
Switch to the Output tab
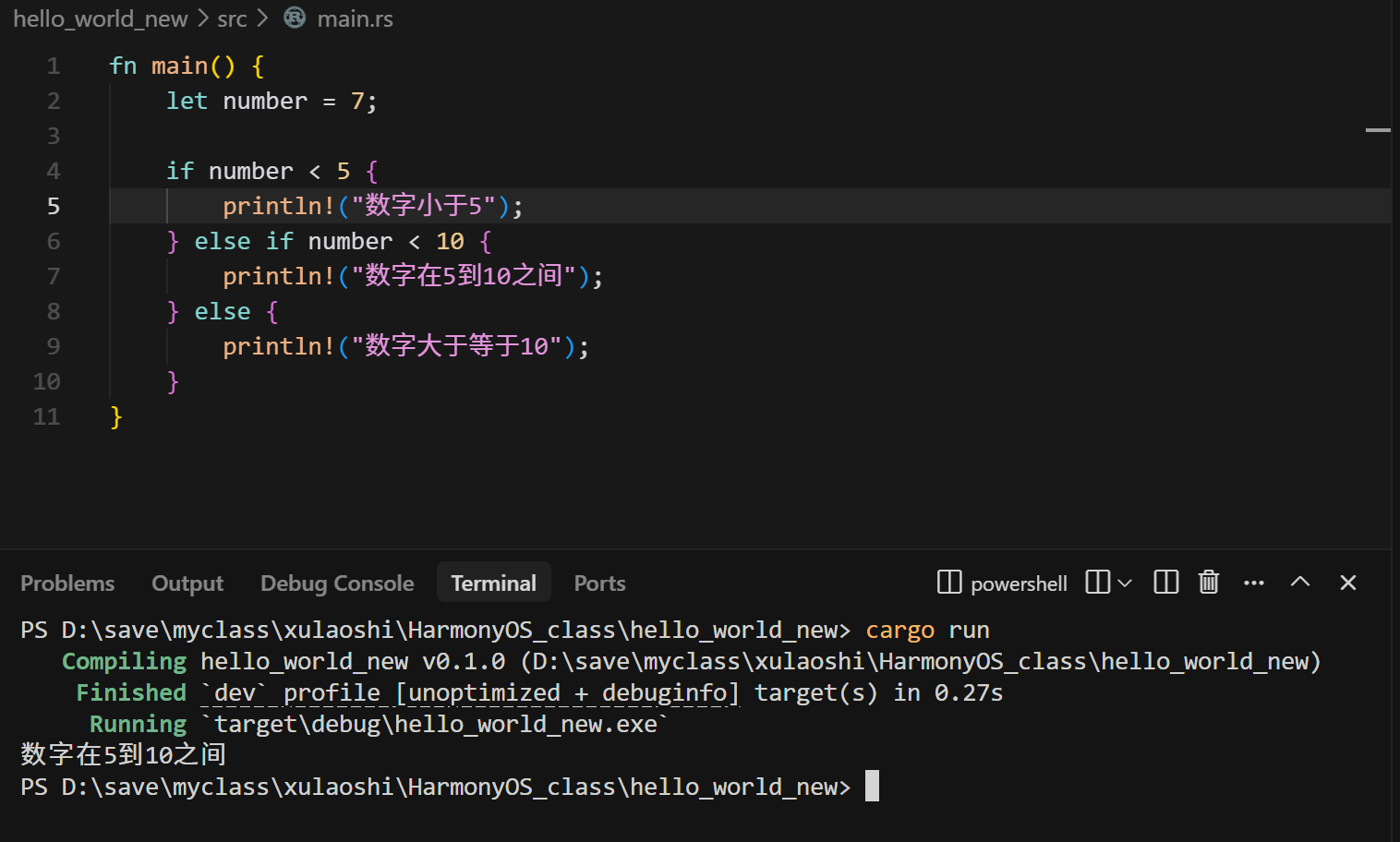(187, 583)
